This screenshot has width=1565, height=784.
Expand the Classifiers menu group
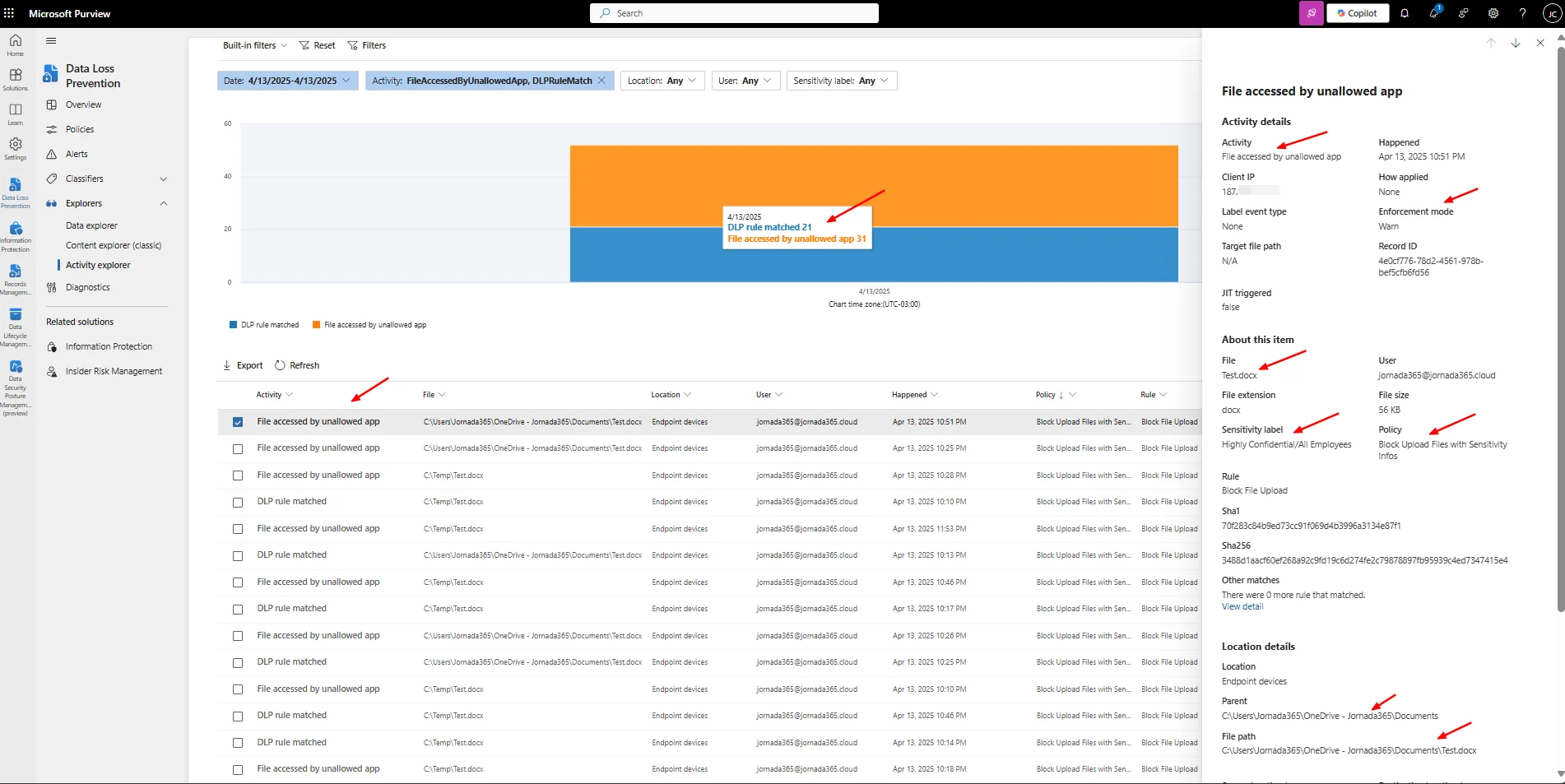[163, 179]
